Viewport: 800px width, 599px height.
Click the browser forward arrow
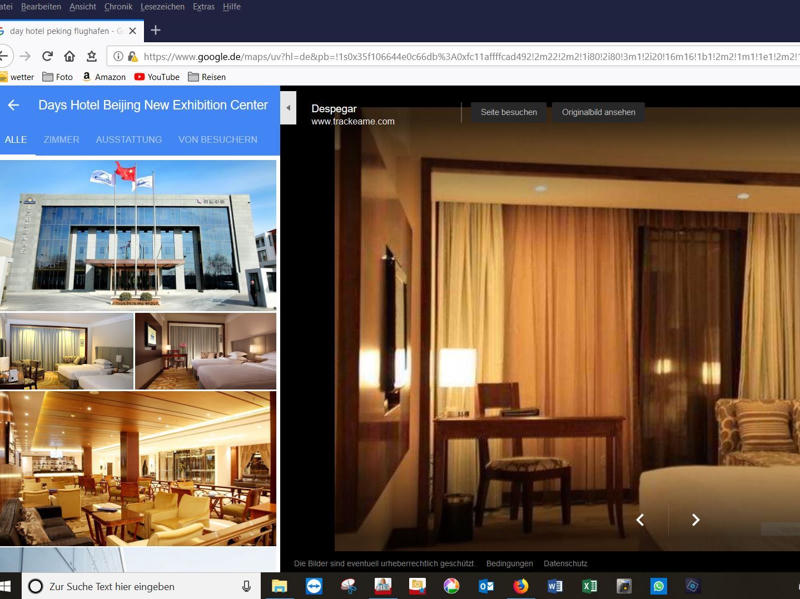tap(25, 56)
